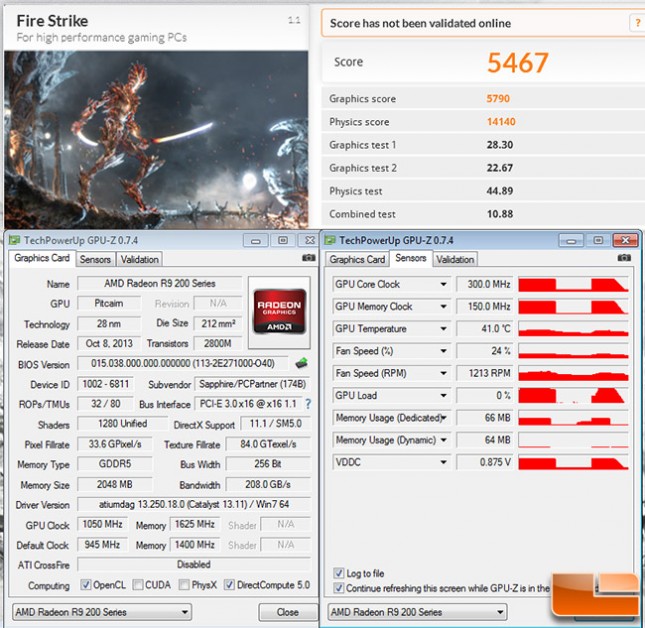Open the VDDC sensor dropdown
This screenshot has height=628, width=645.
443,462
